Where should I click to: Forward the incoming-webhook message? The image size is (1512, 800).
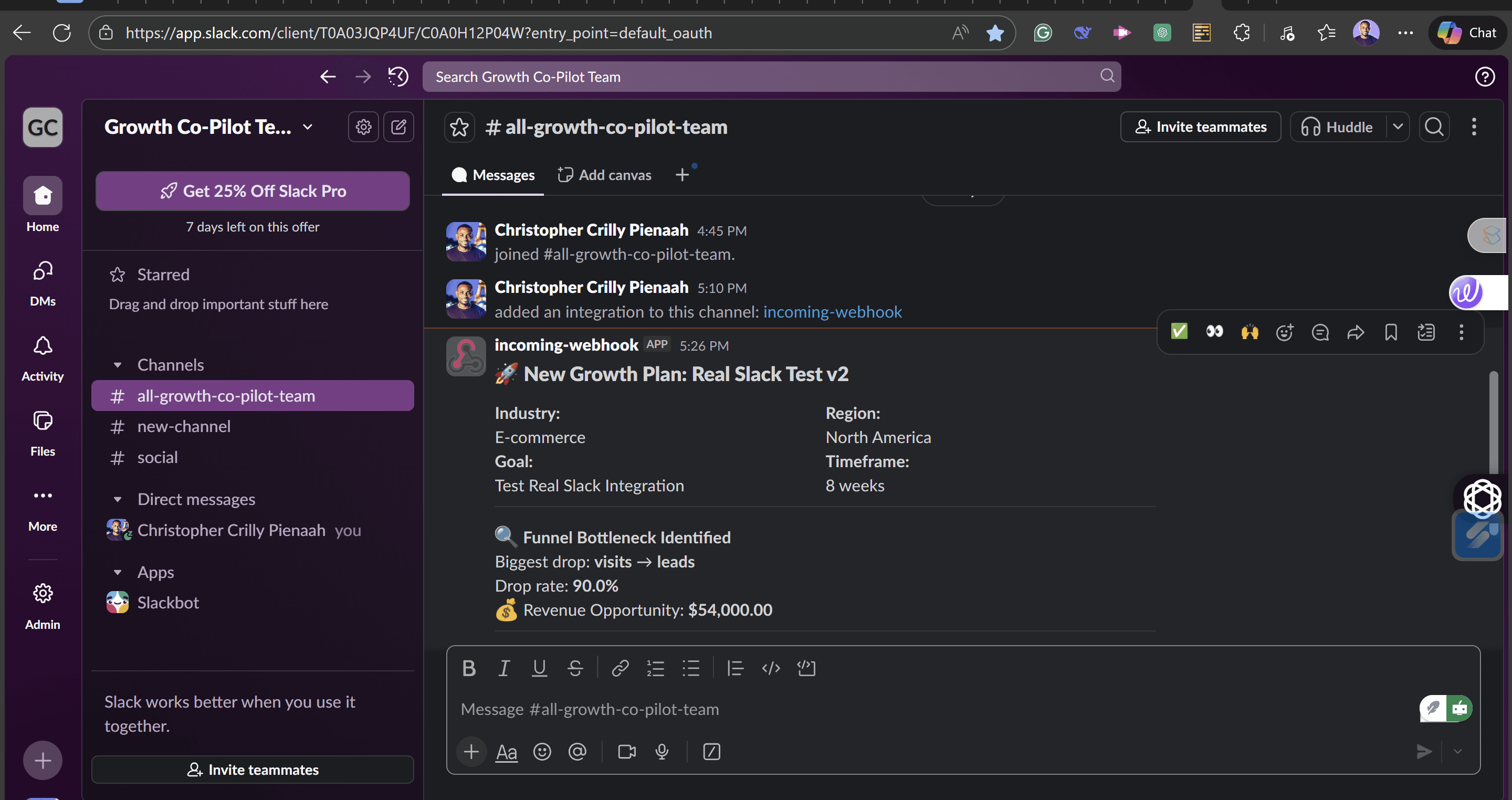(x=1355, y=332)
